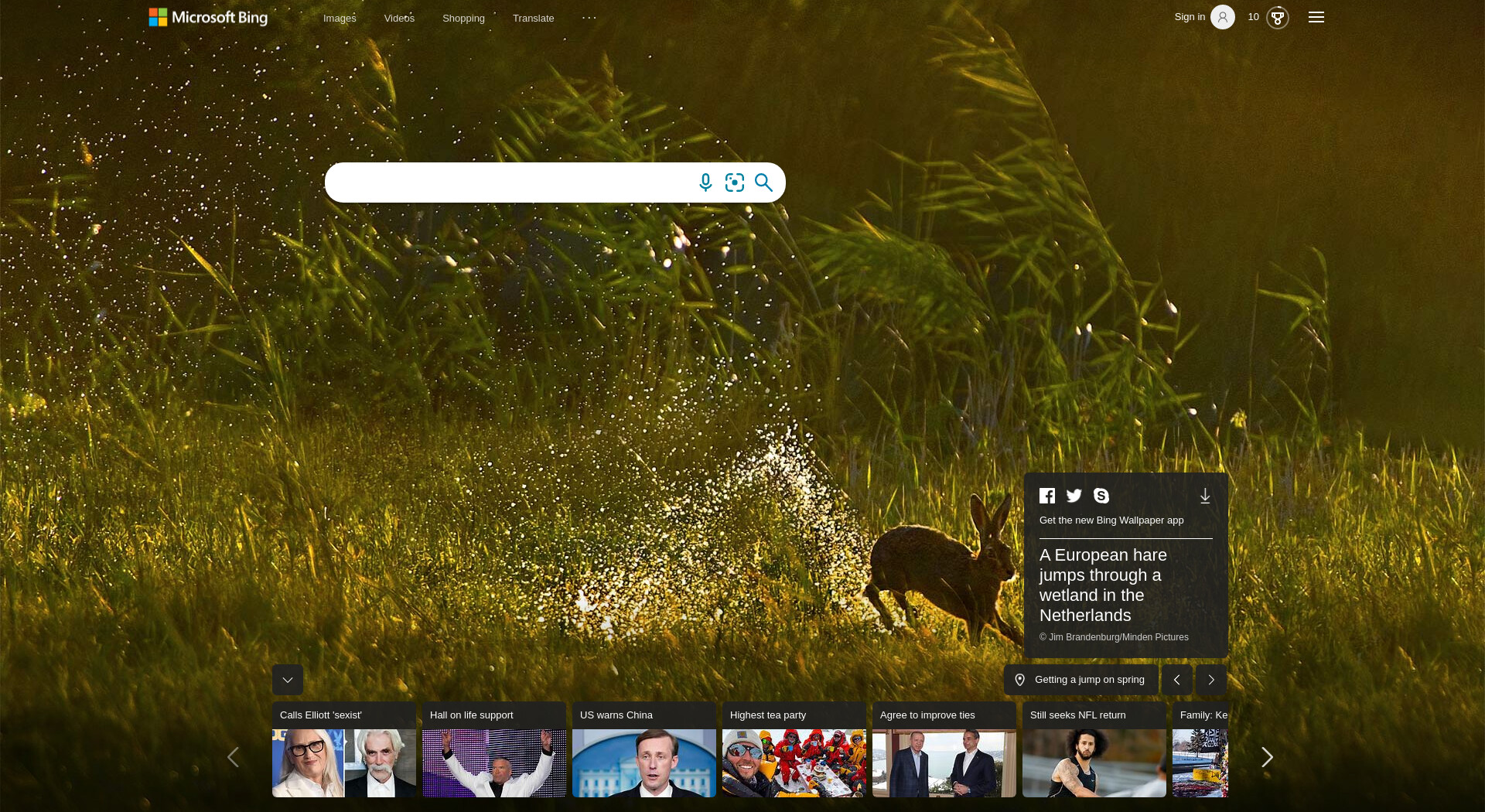Open the Translate page
1485x812 pixels.
pos(533,18)
